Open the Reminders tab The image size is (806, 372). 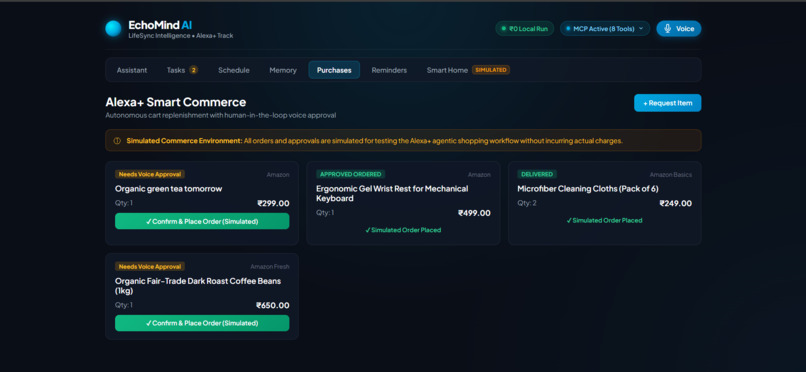point(389,70)
